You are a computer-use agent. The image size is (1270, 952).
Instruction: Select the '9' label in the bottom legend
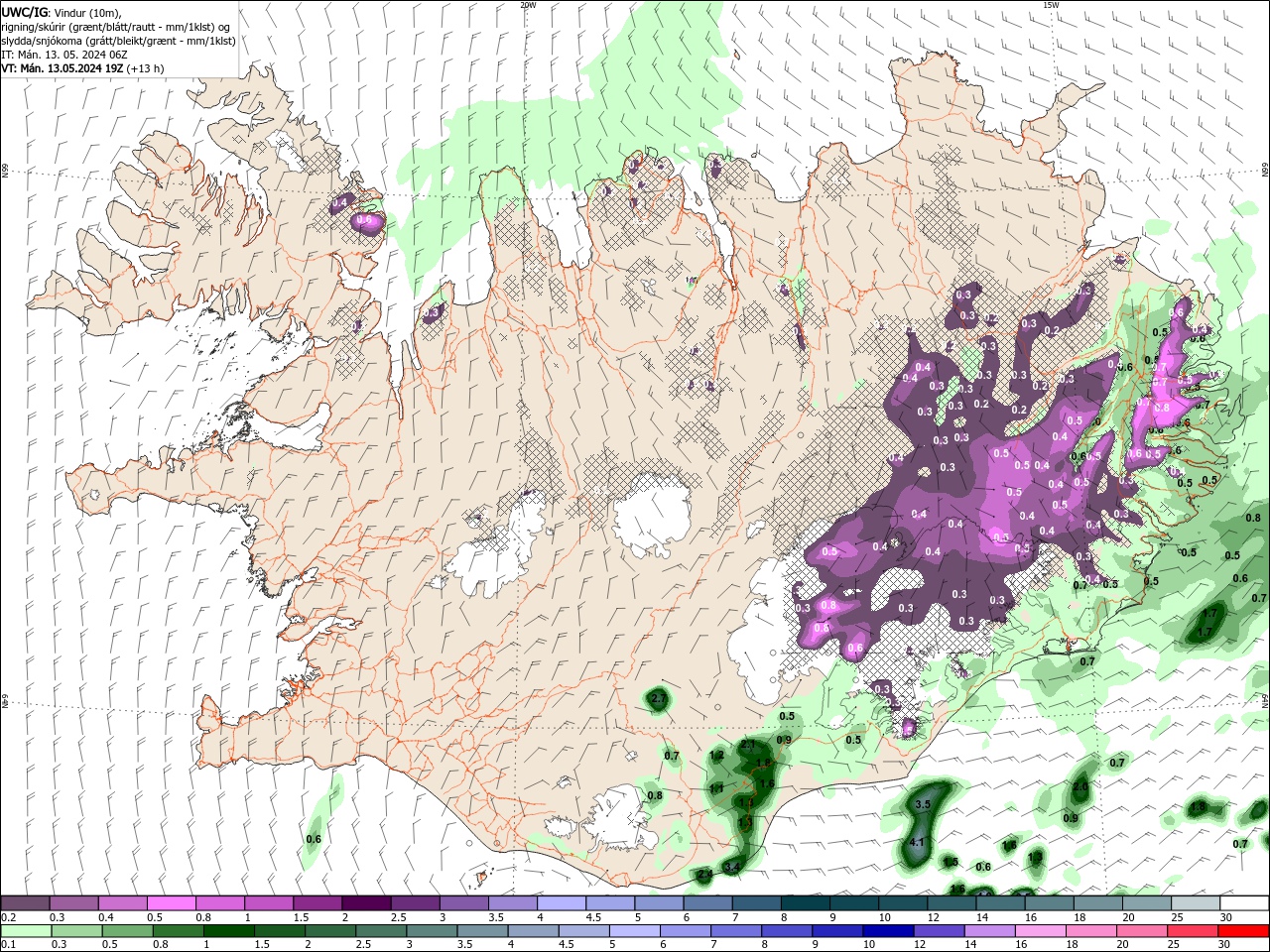pos(817,944)
